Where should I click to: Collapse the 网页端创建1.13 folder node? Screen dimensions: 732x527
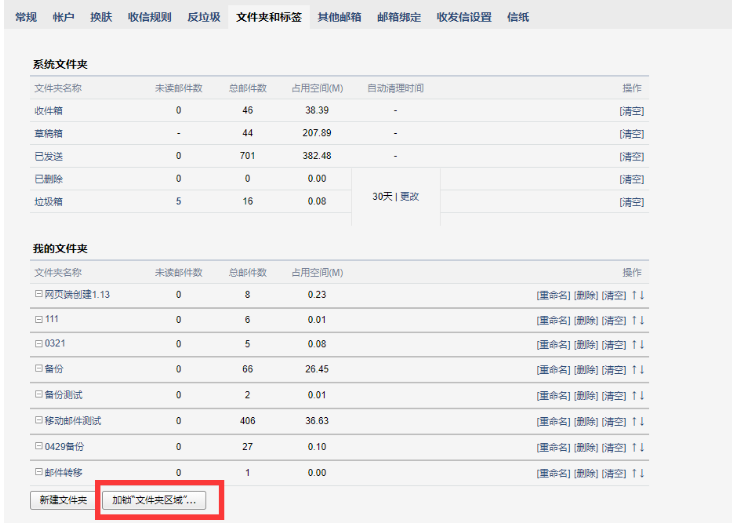39,294
